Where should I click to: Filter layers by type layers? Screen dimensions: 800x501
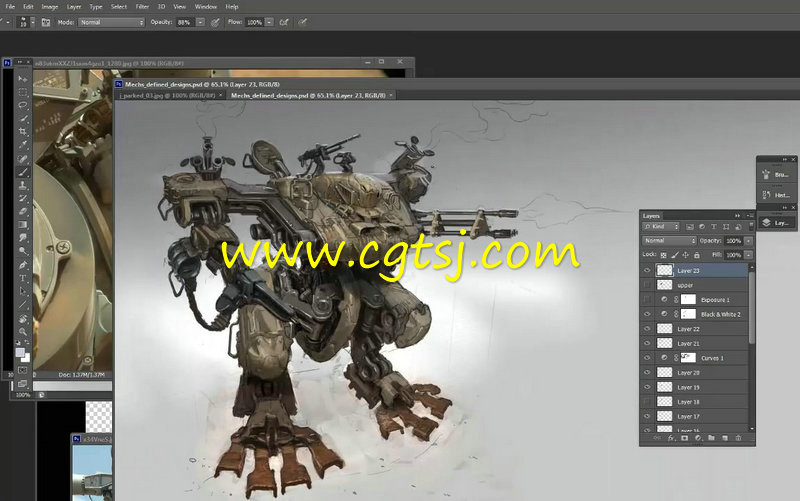click(x=714, y=227)
